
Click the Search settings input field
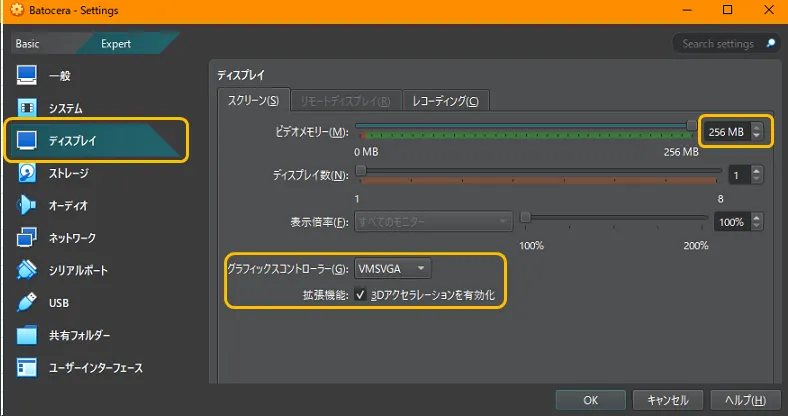pyautogui.click(x=720, y=44)
